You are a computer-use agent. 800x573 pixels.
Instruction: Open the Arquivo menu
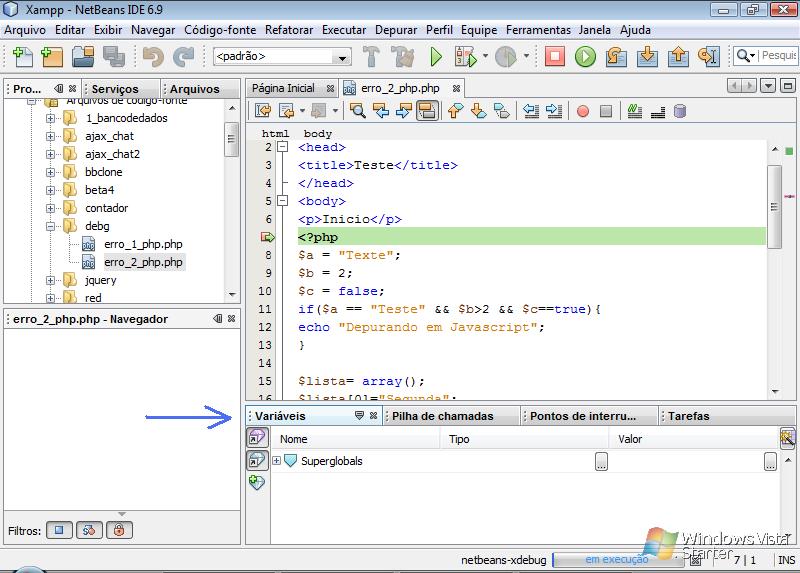coord(25,30)
